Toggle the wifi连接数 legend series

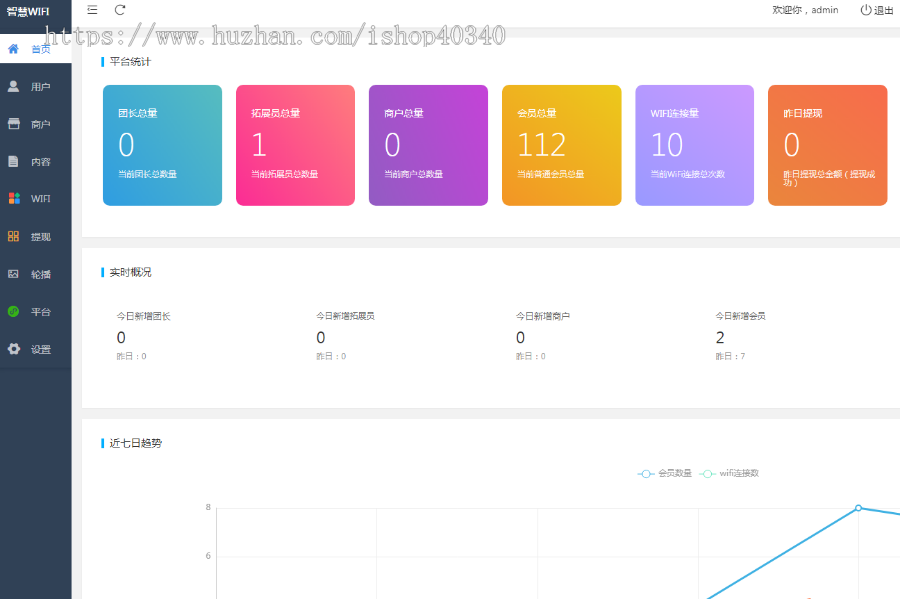730,473
